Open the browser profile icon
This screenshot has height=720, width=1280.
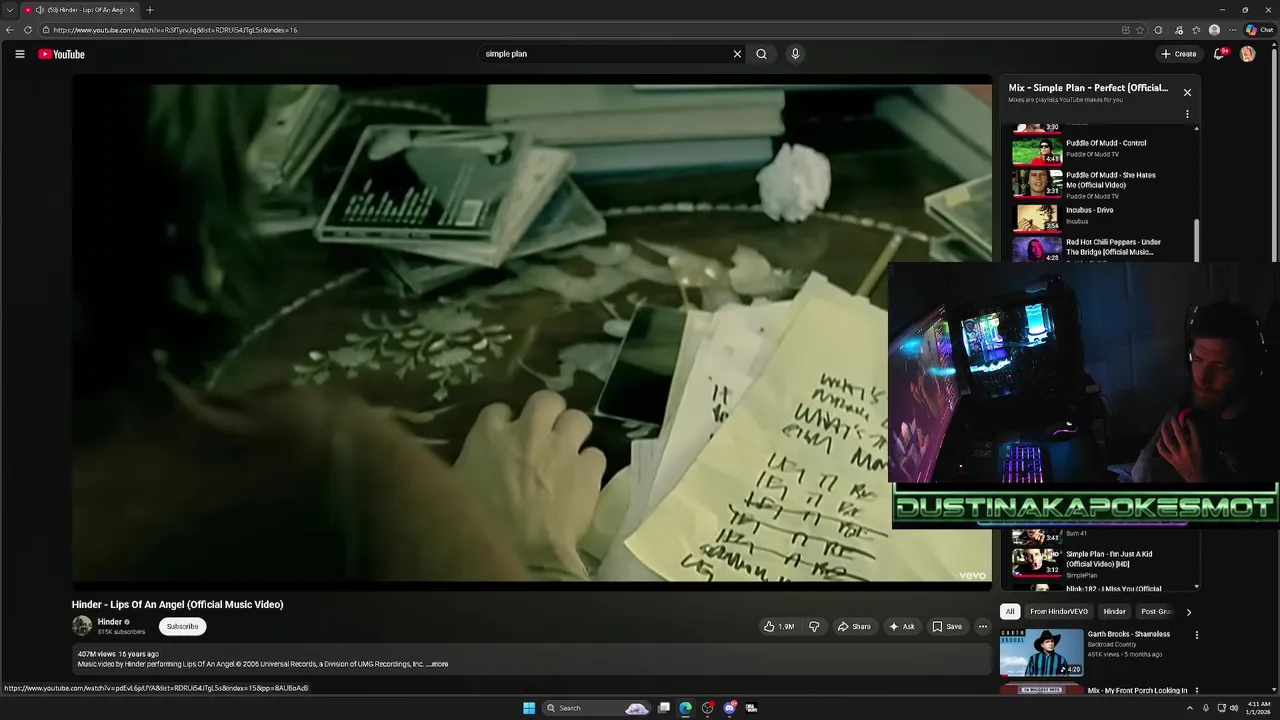[1214, 30]
